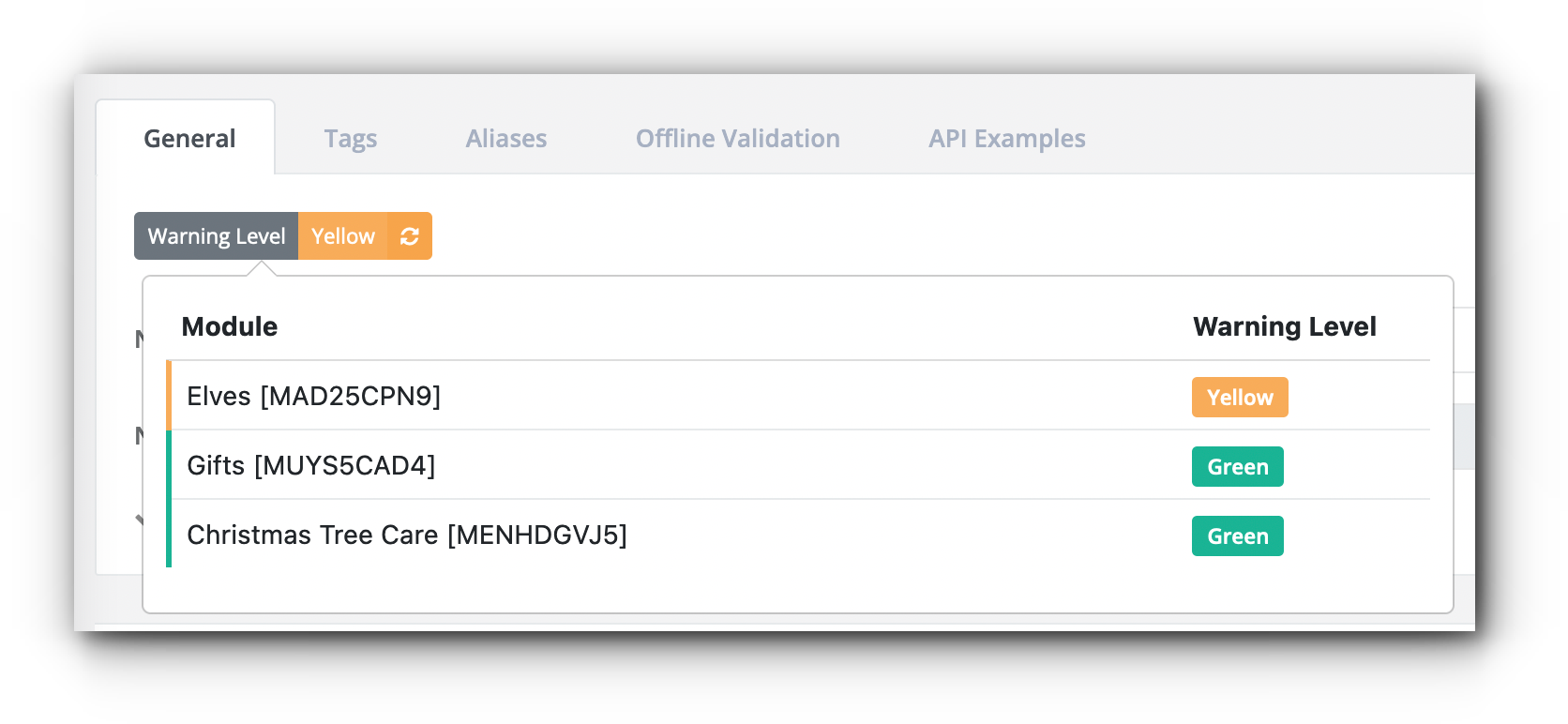Click the popover arrow under Warning Level
The height and width of the screenshot is (724, 1568).
(262, 269)
